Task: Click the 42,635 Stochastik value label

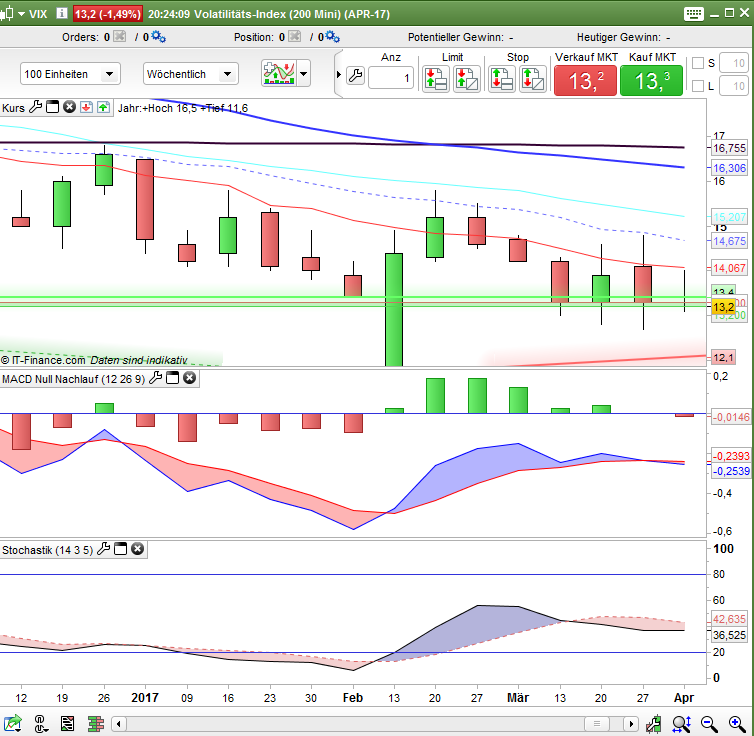Action: (x=729, y=619)
